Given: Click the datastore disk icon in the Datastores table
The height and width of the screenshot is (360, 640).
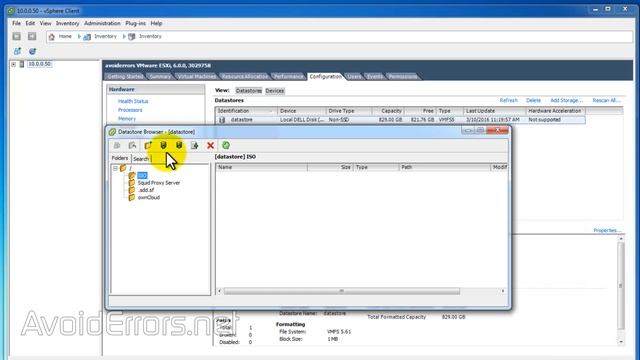Looking at the screenshot, I should tap(222, 120).
